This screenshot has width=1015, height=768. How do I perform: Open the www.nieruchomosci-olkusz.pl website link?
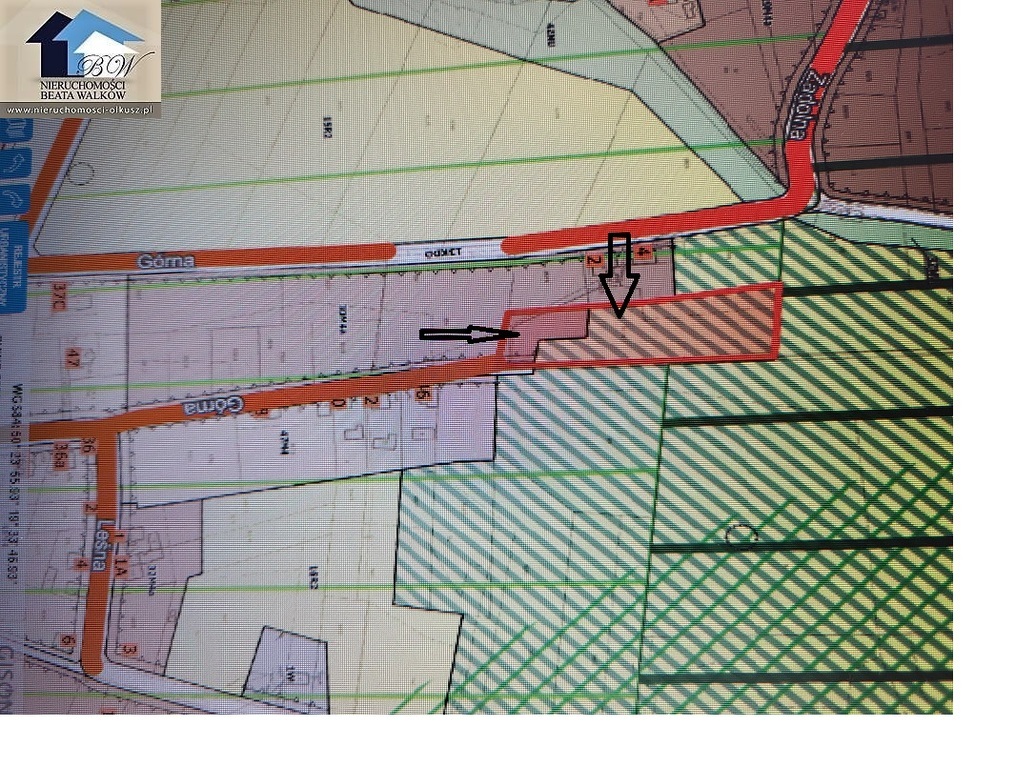tap(82, 109)
